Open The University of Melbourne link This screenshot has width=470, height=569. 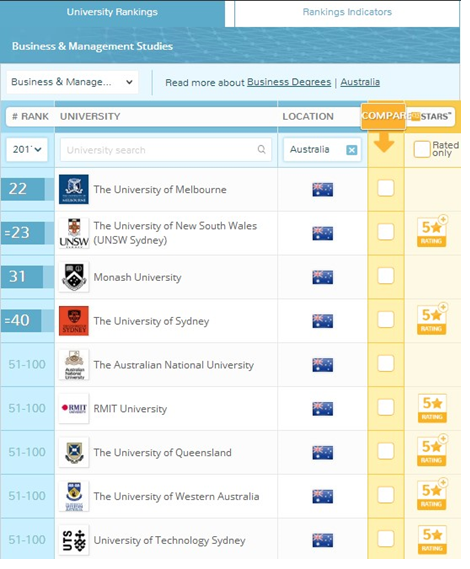[x=160, y=189]
